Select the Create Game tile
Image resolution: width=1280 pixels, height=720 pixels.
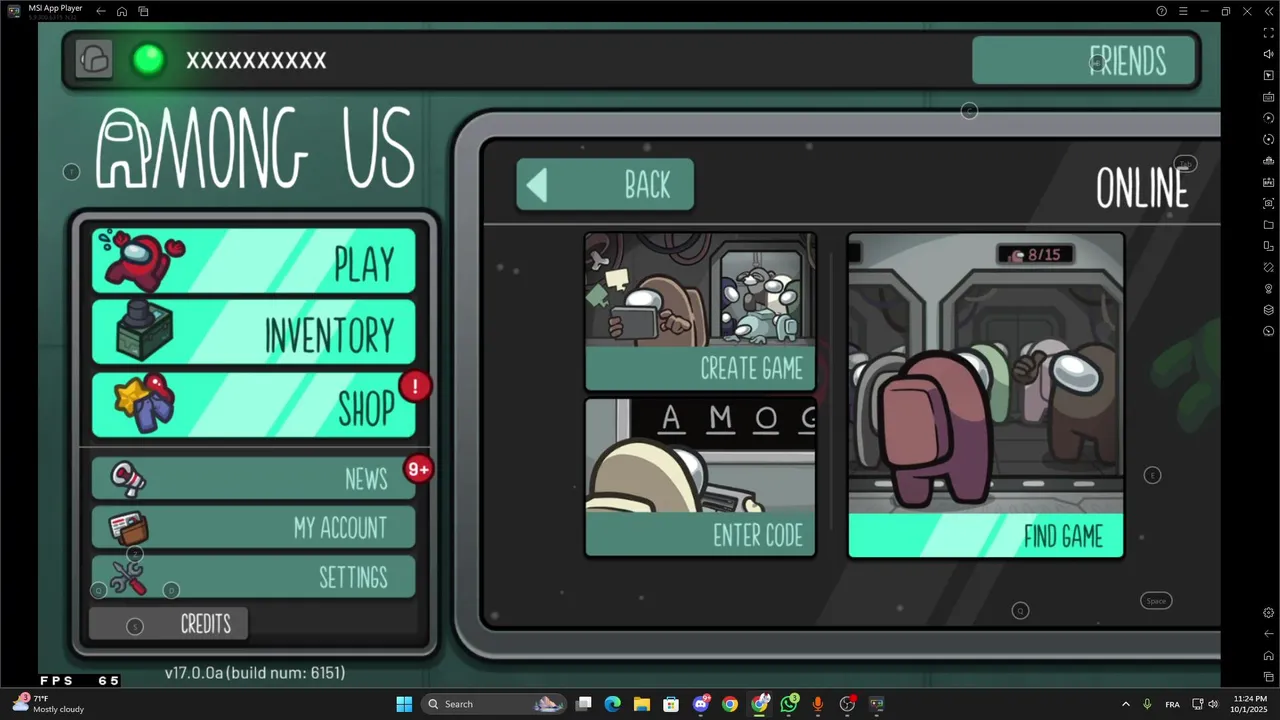click(700, 311)
